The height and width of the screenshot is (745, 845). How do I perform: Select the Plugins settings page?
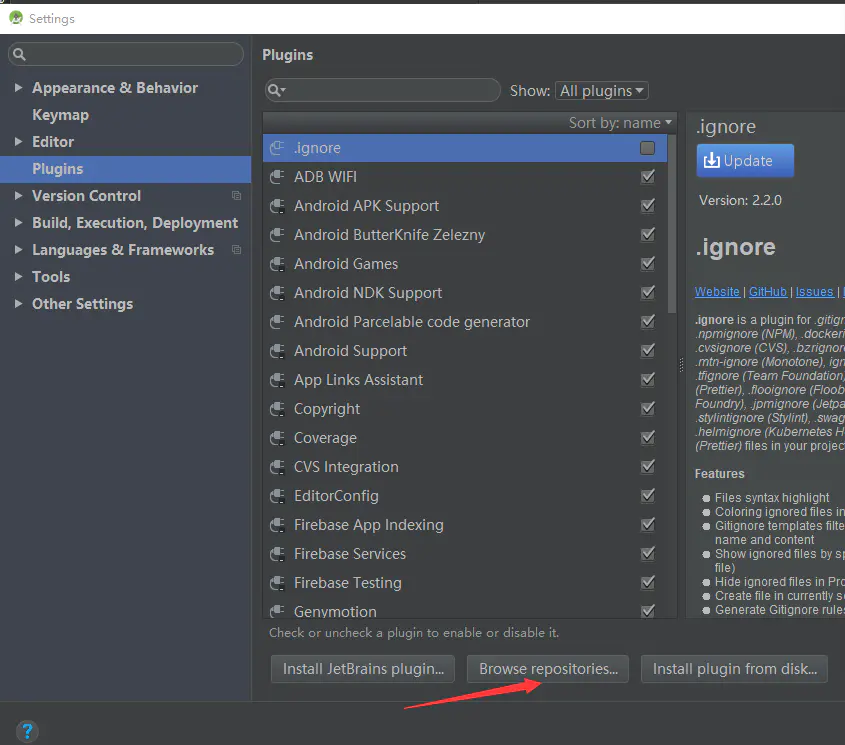click(x=126, y=169)
